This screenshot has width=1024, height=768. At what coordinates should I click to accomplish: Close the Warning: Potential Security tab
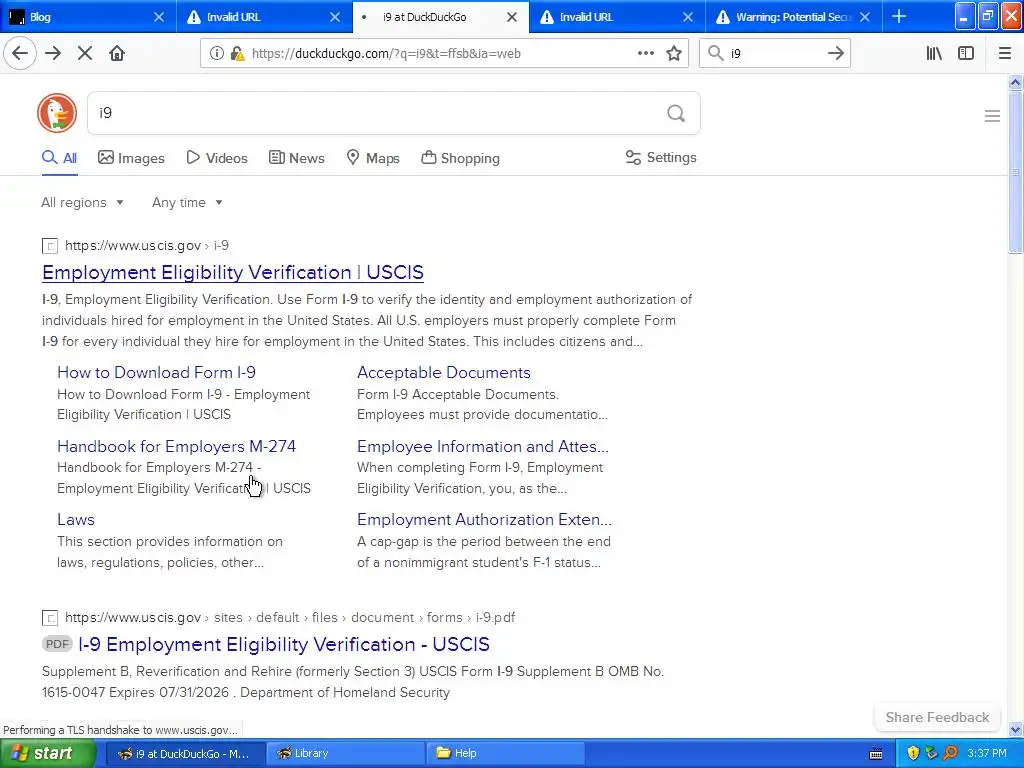pos(865,17)
